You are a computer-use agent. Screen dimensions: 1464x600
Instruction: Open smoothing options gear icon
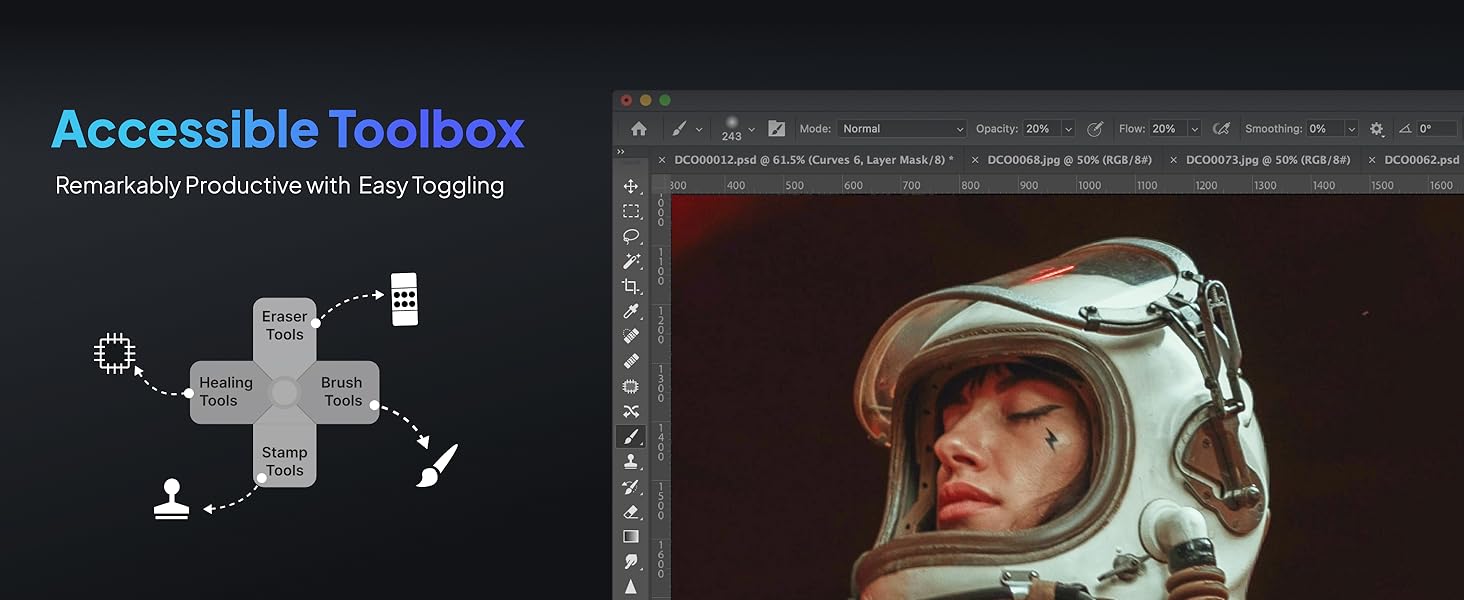tap(1377, 129)
